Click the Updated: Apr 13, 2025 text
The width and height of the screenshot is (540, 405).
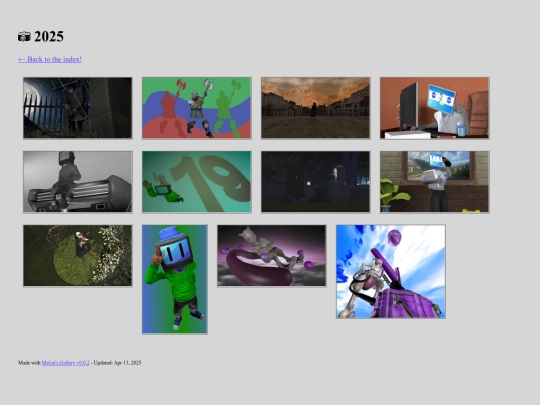tap(117, 363)
